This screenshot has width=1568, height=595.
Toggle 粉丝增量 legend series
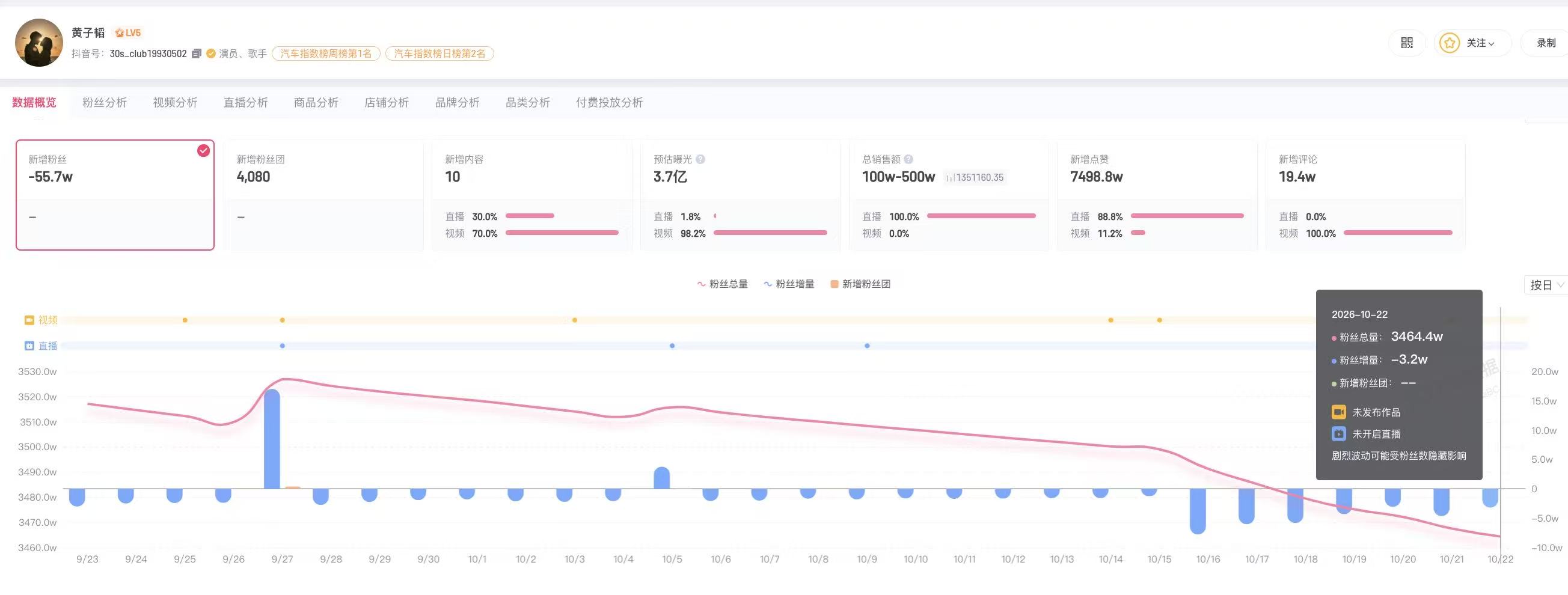[x=789, y=284]
